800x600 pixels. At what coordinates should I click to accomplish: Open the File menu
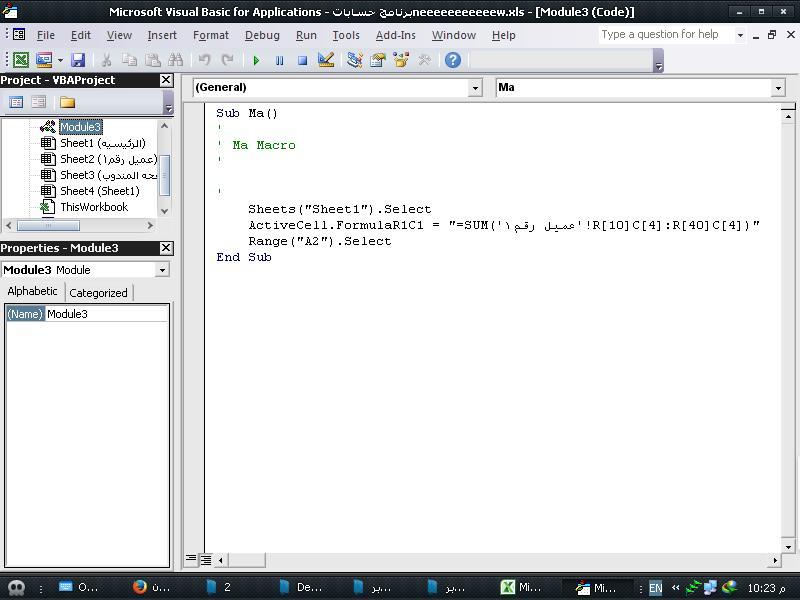[x=45, y=35]
